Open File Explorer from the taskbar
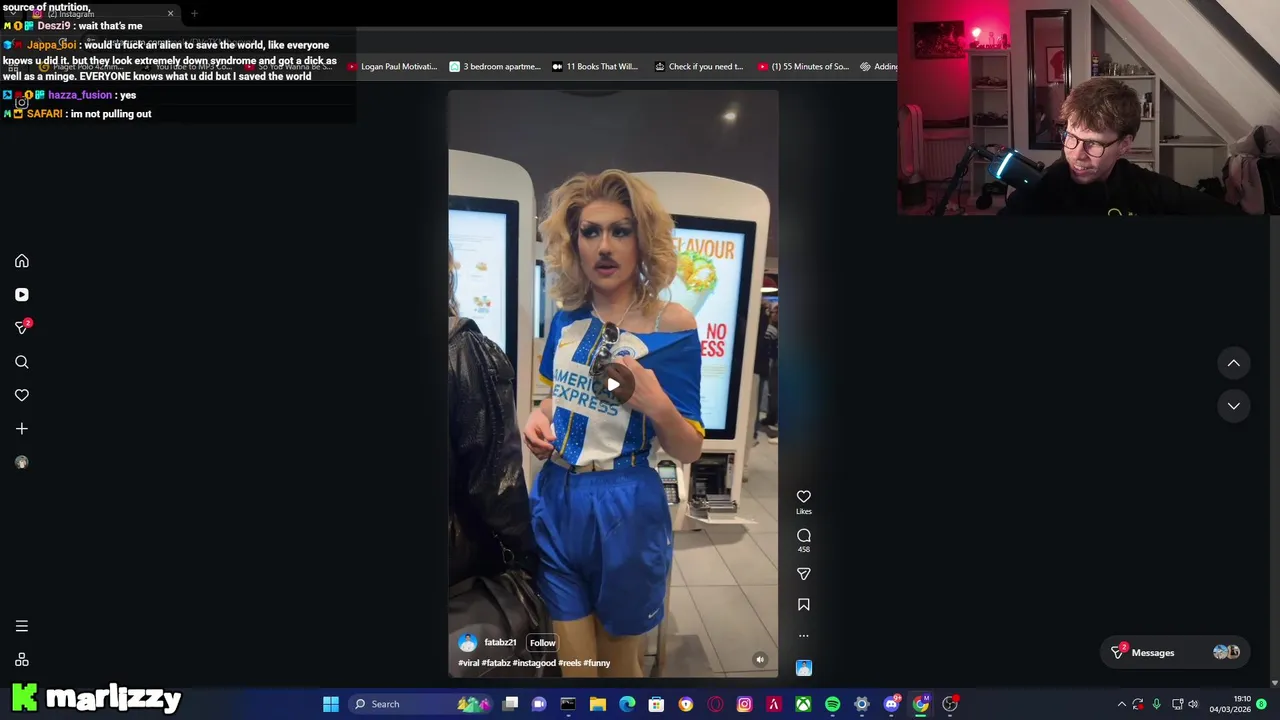The image size is (1280, 720). pos(598,704)
